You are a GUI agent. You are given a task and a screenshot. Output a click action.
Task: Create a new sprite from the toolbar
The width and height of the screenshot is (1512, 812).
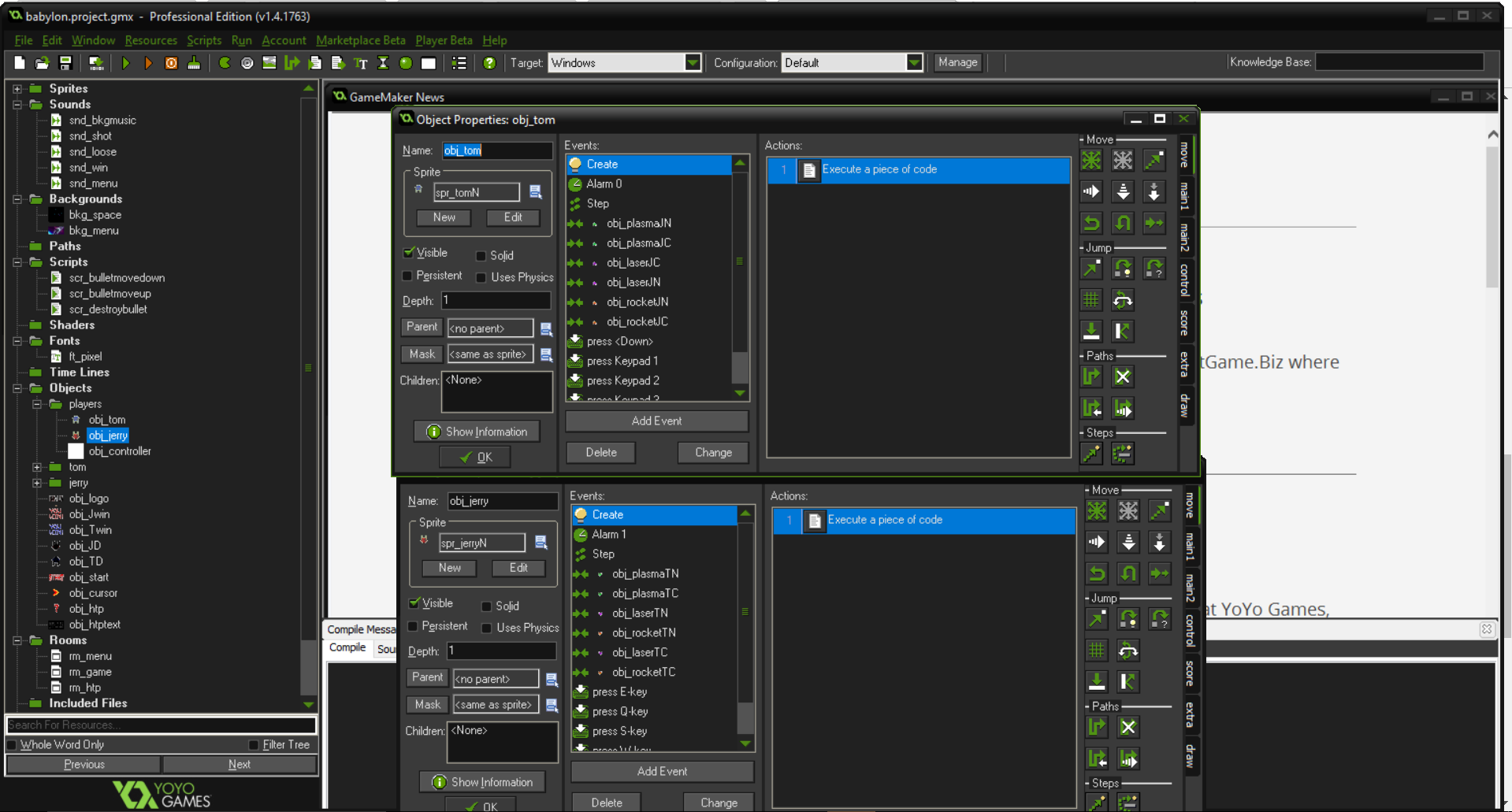pyautogui.click(x=225, y=63)
